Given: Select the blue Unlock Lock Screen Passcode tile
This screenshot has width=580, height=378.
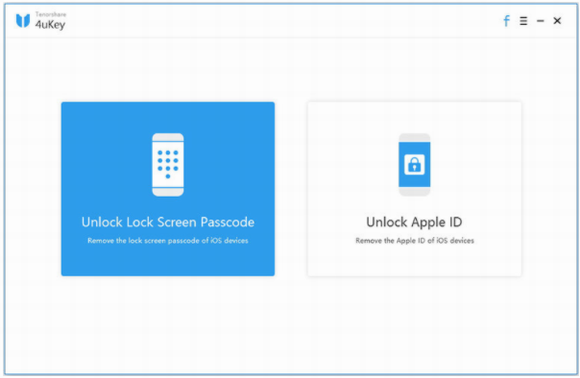Looking at the screenshot, I should click(168, 189).
